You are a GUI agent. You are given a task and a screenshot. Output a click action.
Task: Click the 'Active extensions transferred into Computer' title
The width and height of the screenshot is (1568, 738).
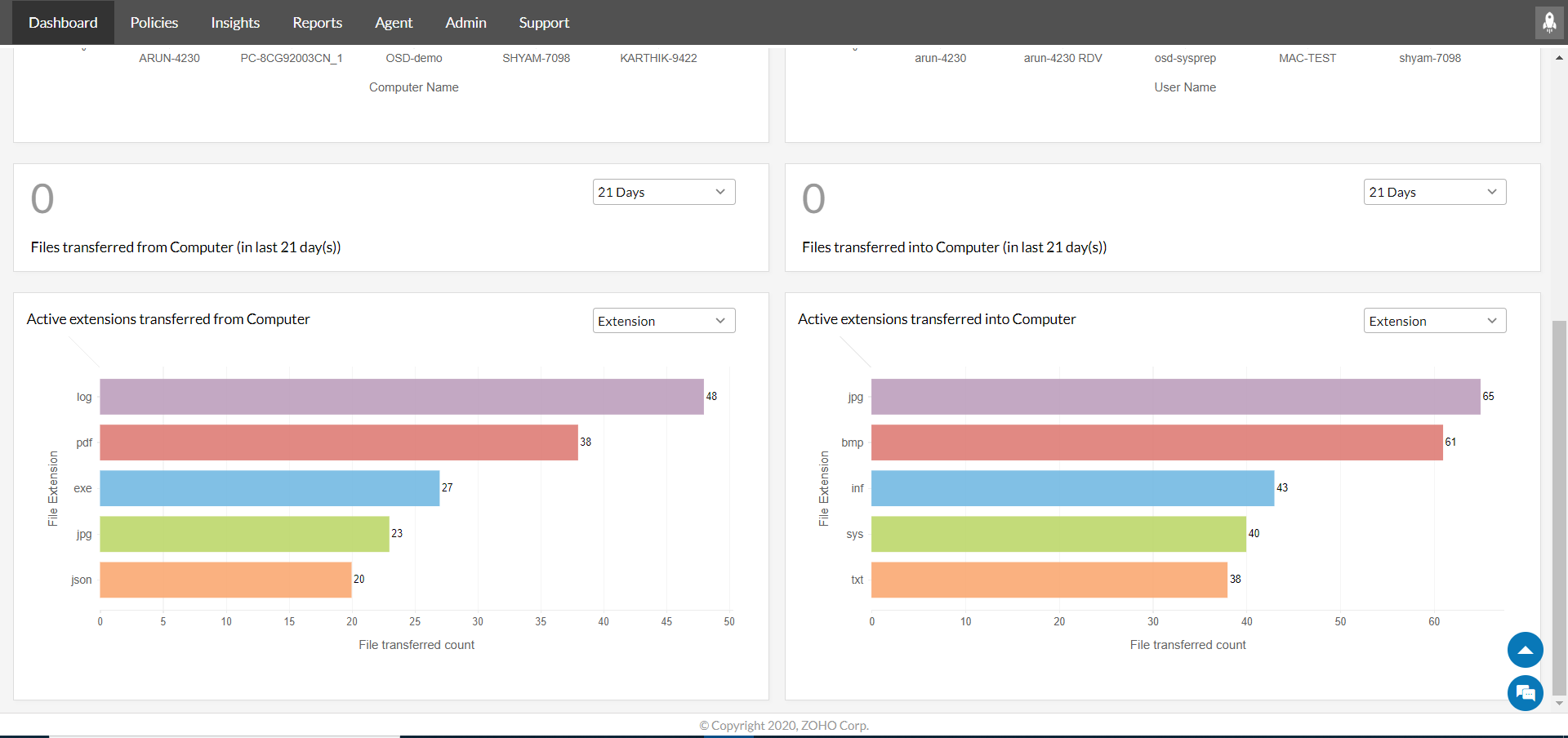937,319
